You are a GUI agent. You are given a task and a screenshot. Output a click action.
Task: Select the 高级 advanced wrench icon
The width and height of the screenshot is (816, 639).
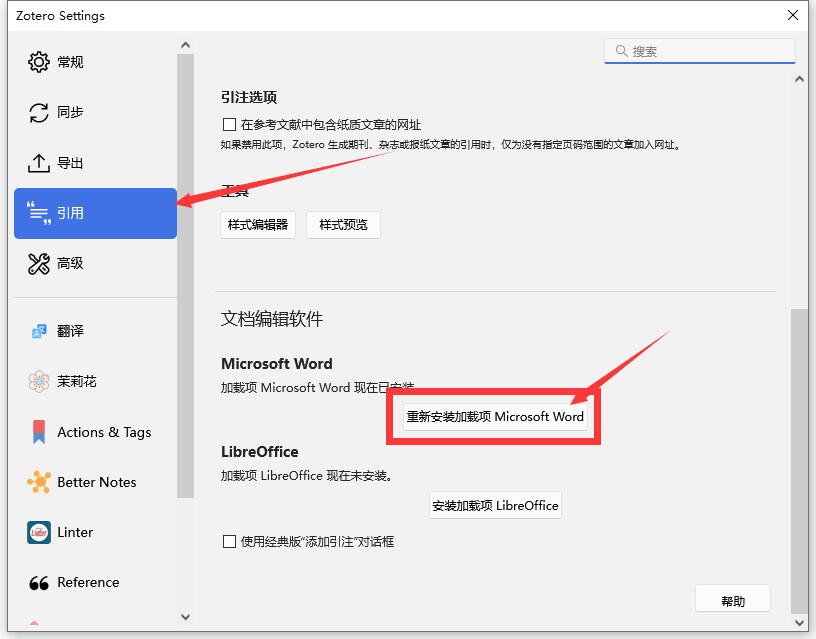(38, 263)
